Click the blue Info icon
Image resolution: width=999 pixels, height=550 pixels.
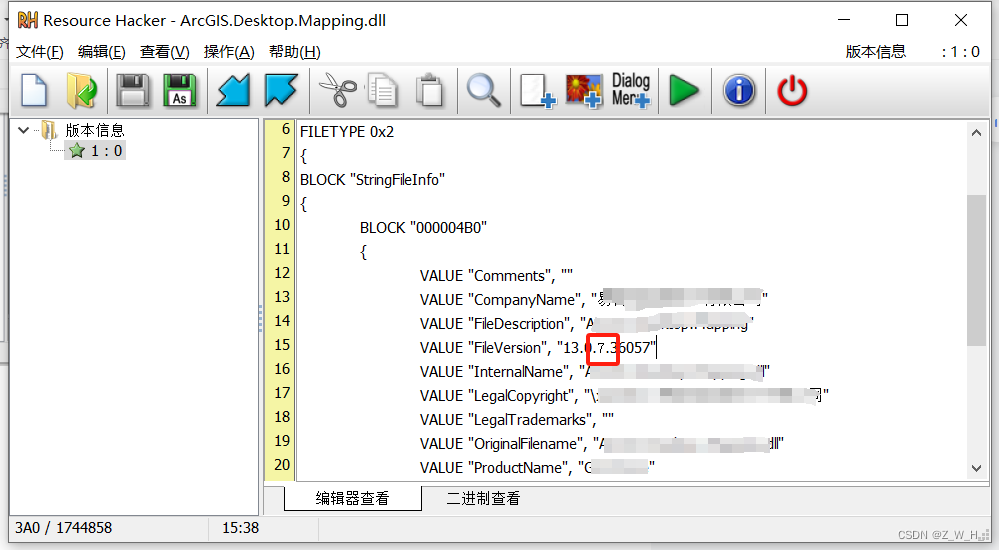pyautogui.click(x=739, y=90)
